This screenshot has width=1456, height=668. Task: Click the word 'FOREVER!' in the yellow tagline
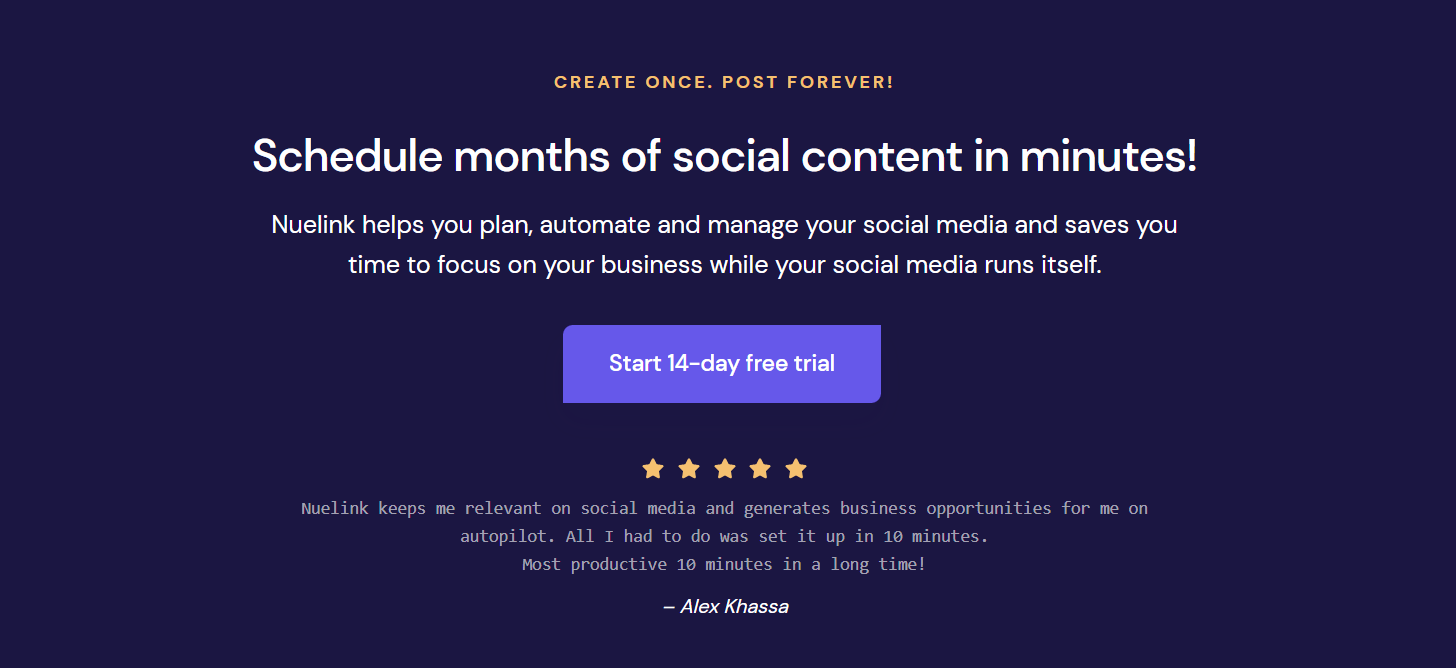coord(841,82)
